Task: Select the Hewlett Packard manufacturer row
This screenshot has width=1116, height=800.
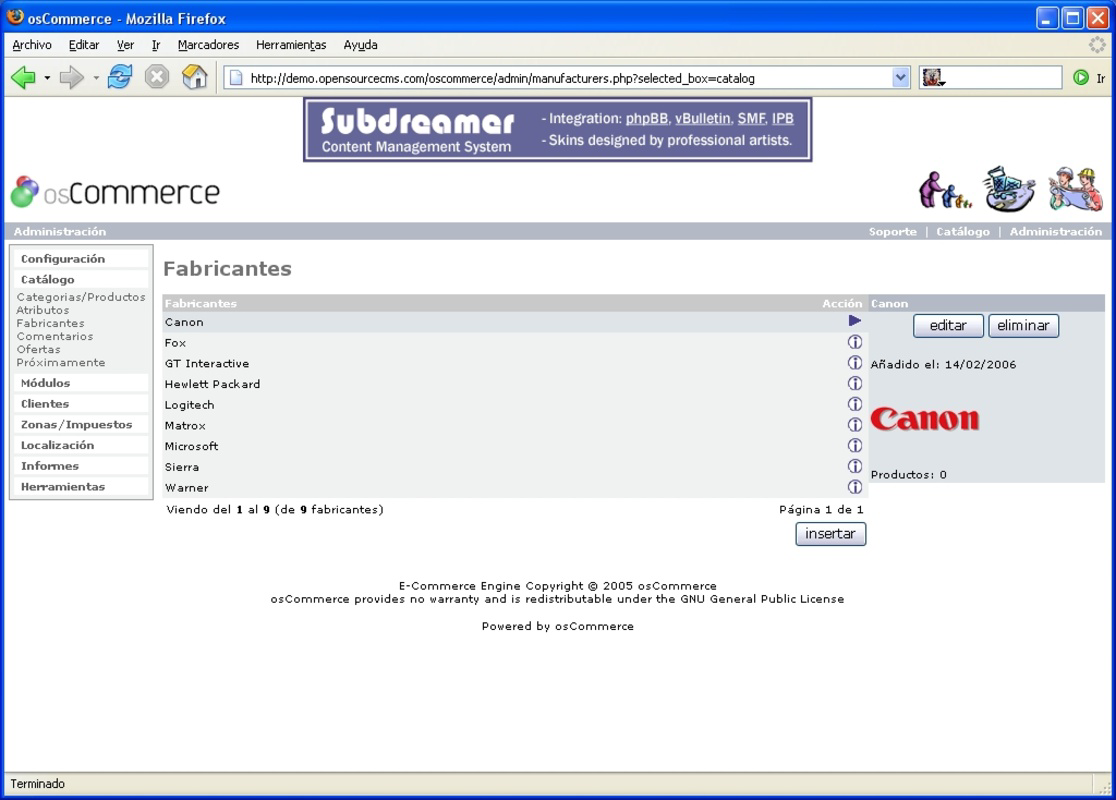Action: click(515, 384)
